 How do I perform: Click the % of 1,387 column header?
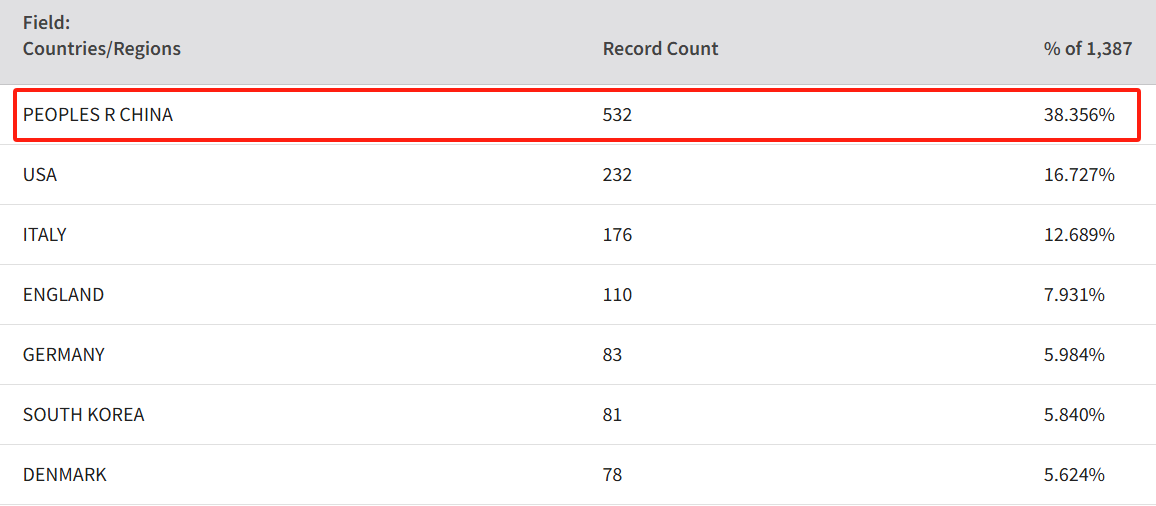[x=1088, y=49]
